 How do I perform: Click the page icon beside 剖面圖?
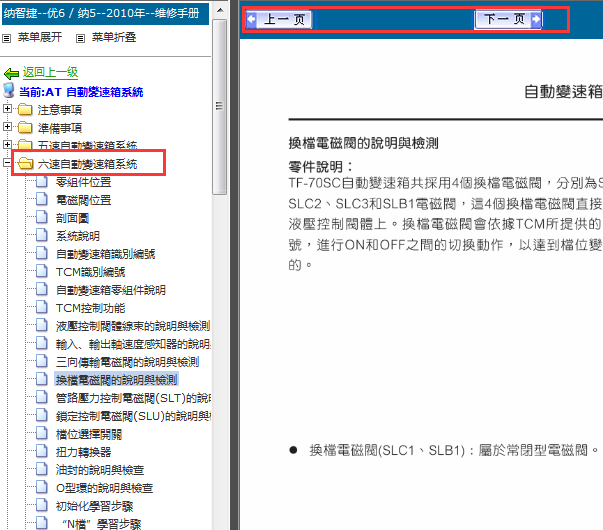point(42,217)
